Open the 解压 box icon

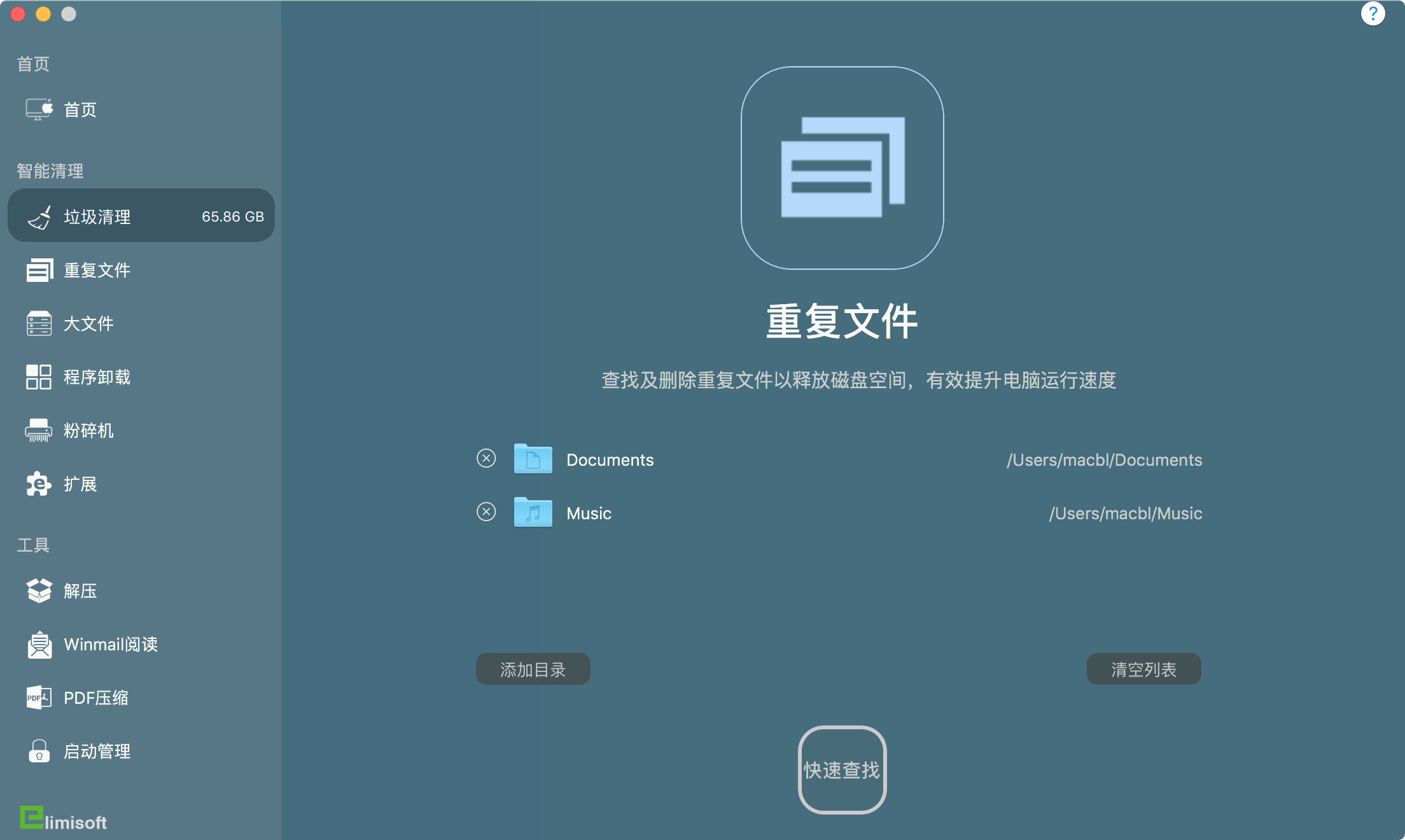pyautogui.click(x=39, y=591)
